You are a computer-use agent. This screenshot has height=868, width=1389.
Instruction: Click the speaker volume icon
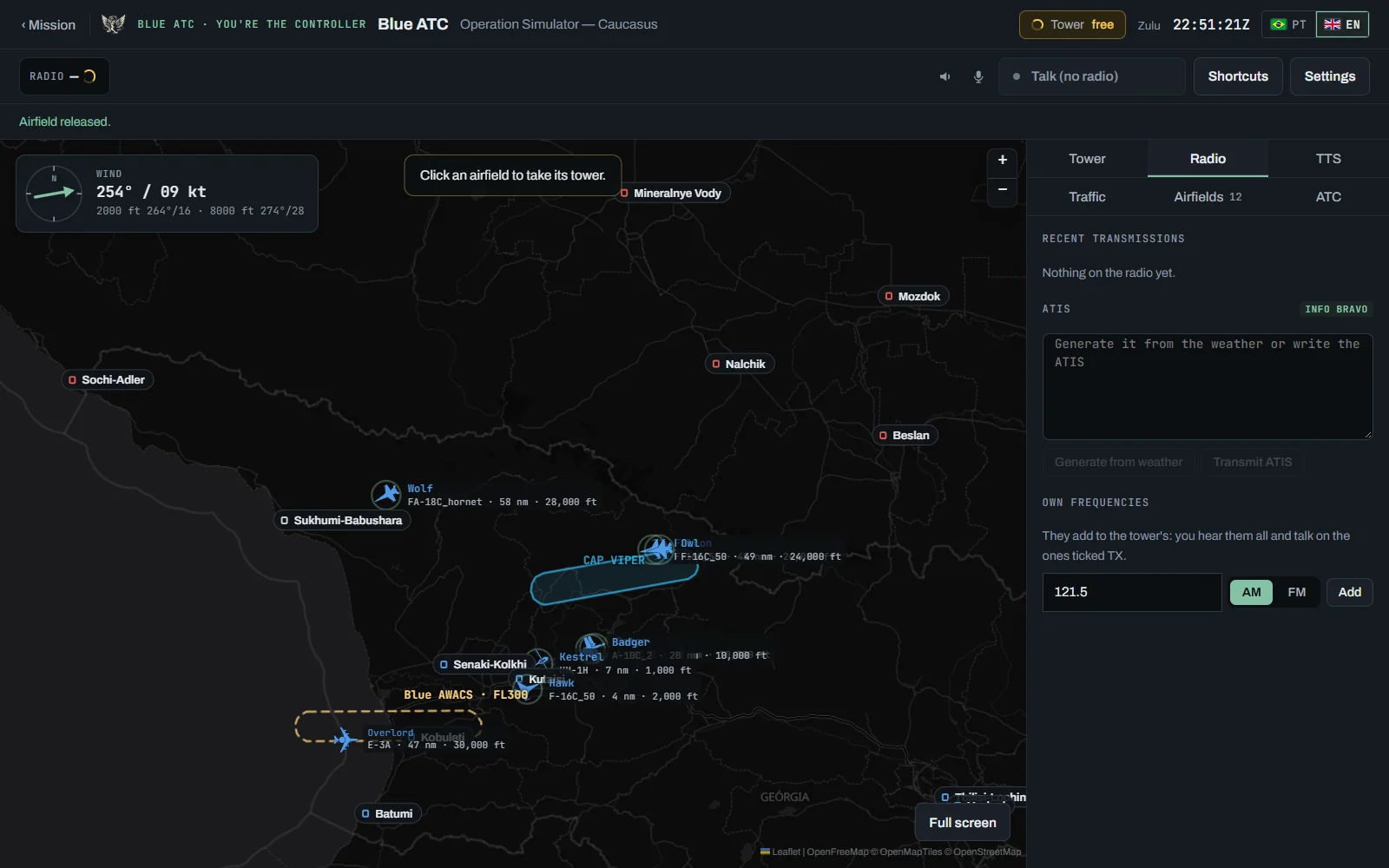945,76
